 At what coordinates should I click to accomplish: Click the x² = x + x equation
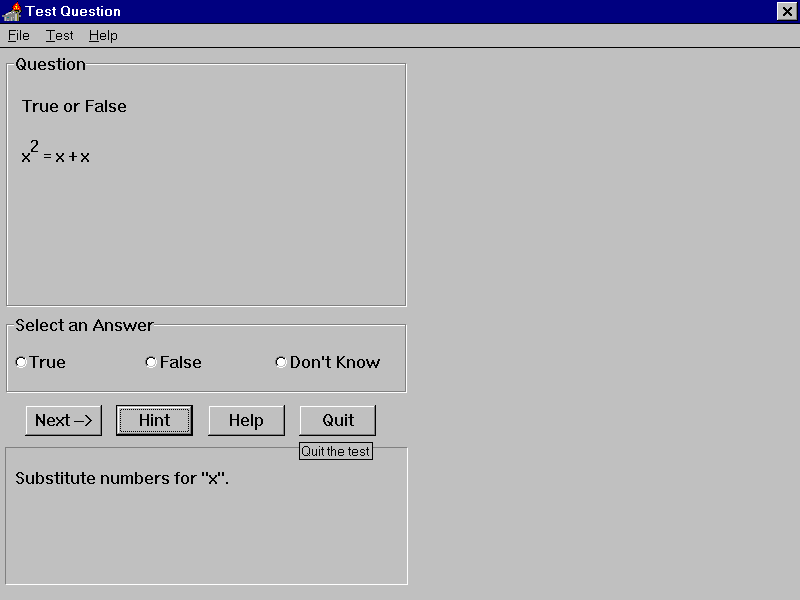(56, 155)
